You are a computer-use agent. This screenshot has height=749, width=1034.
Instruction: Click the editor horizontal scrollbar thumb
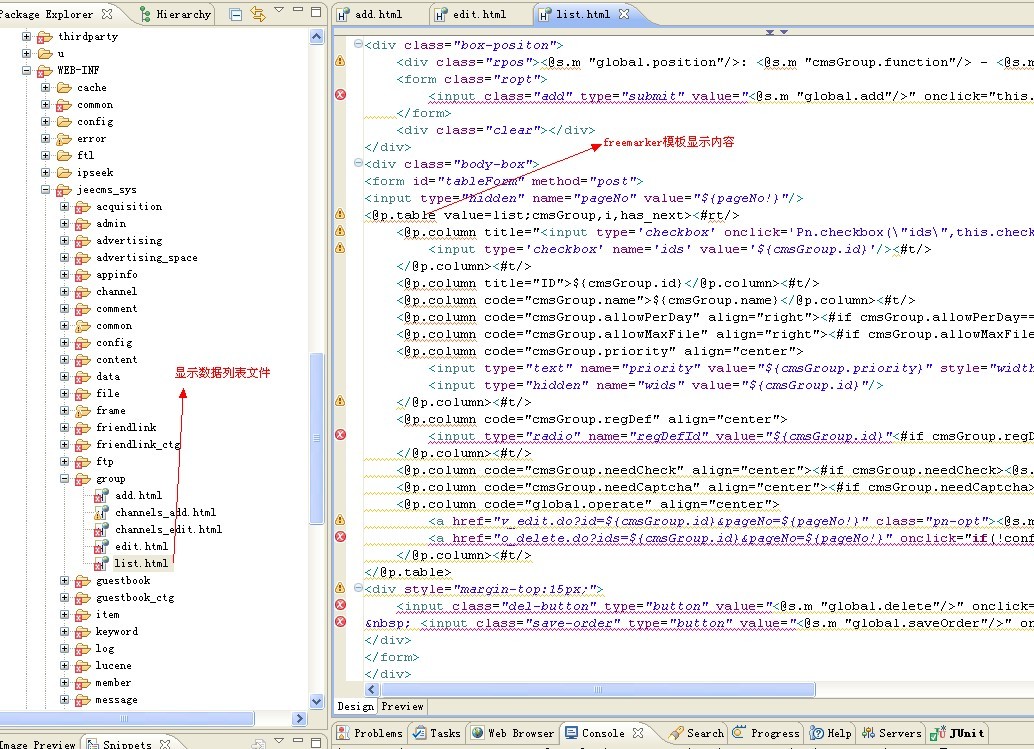point(598,690)
